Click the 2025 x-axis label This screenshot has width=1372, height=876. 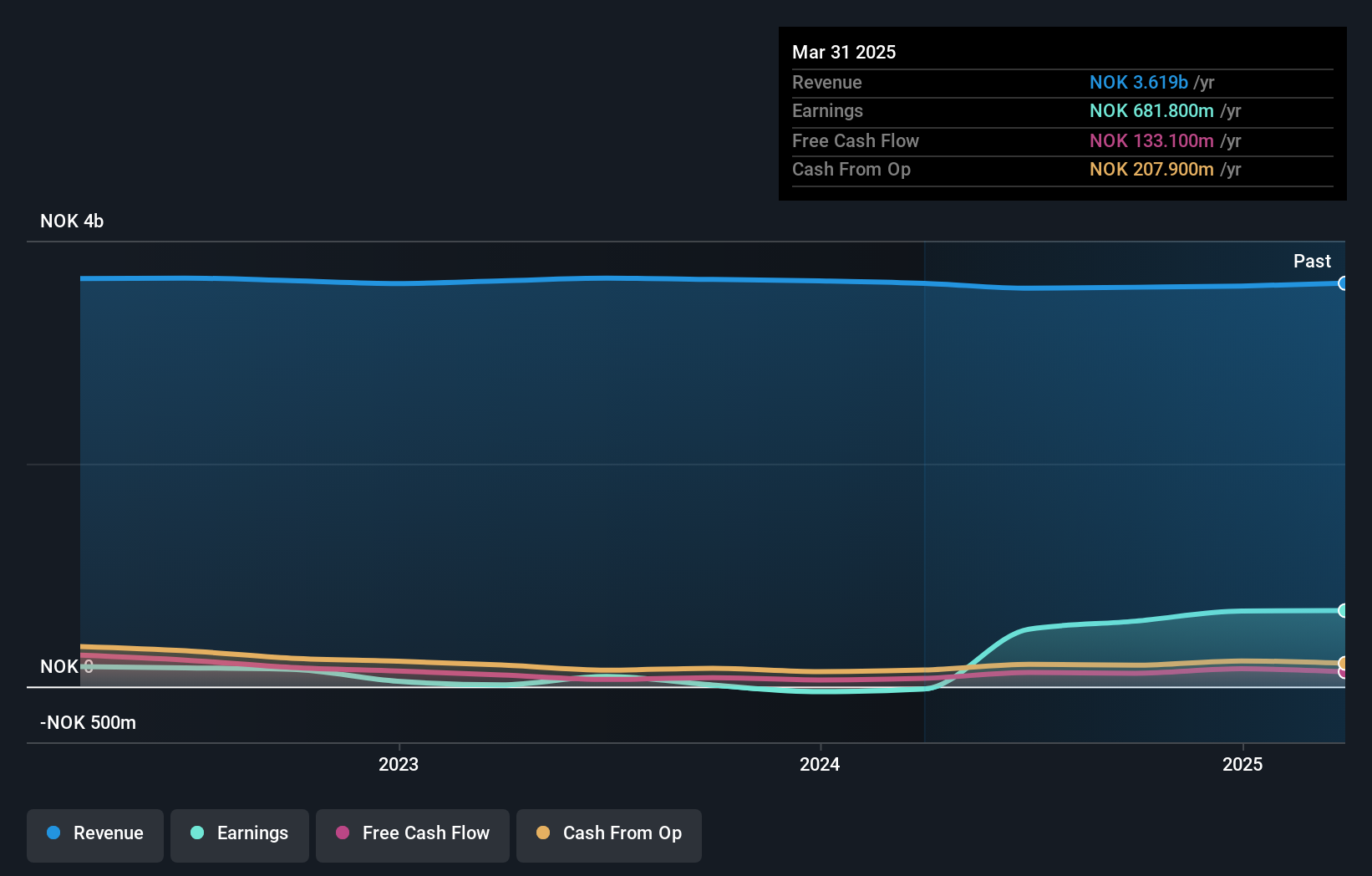point(1242,764)
